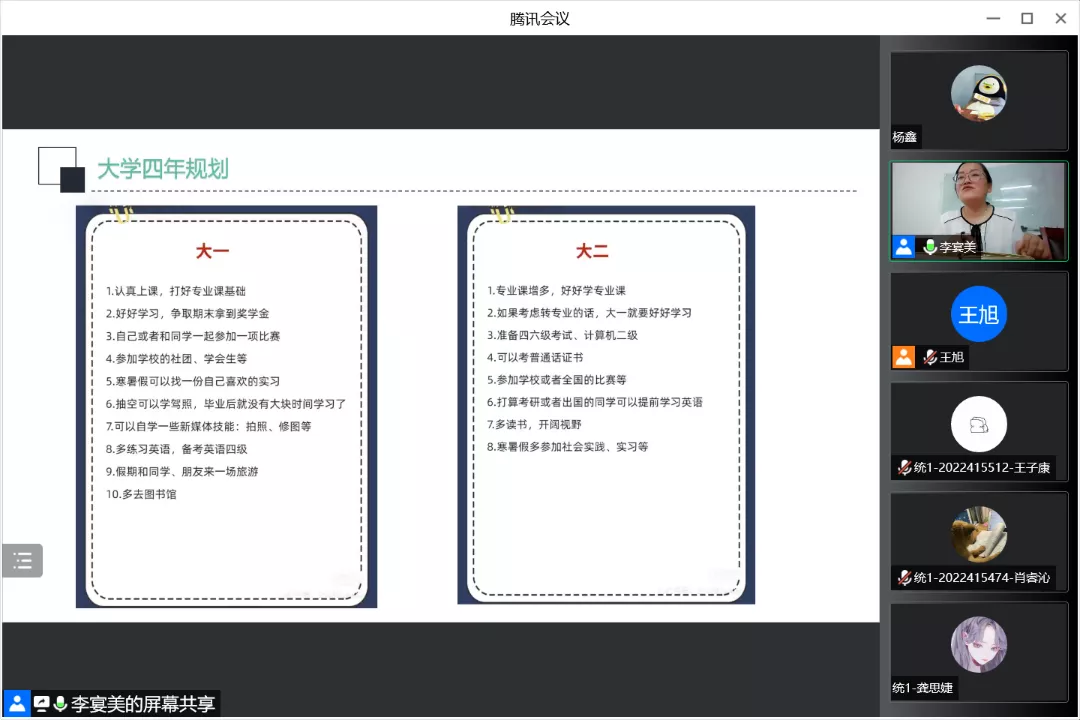Select 龚思婕's anime avatar tile
The image size is (1080, 720).
pos(978,644)
